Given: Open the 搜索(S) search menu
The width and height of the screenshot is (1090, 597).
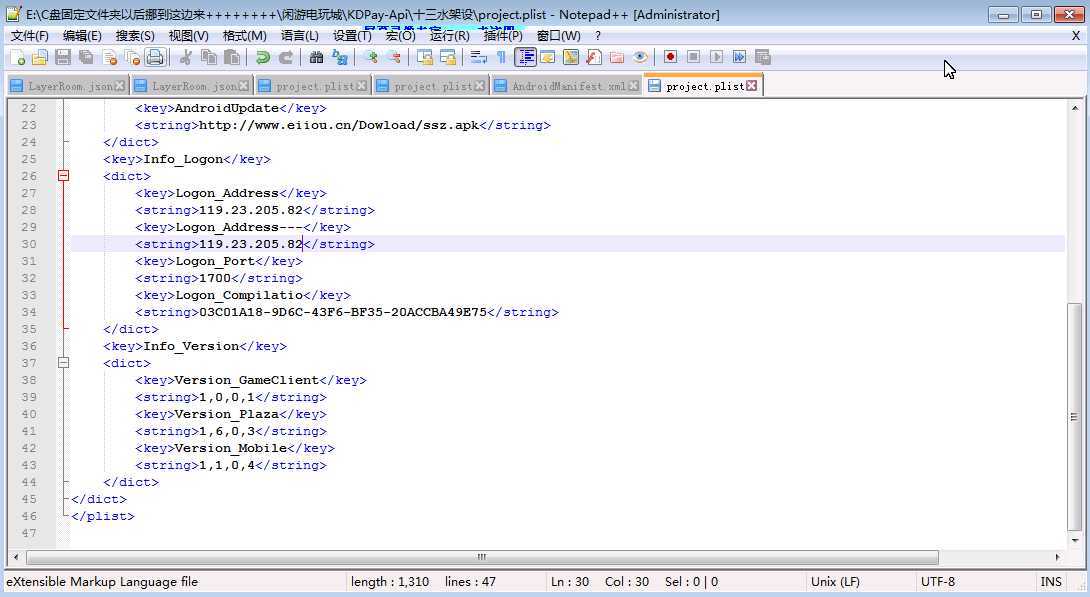Looking at the screenshot, I should coord(135,35).
